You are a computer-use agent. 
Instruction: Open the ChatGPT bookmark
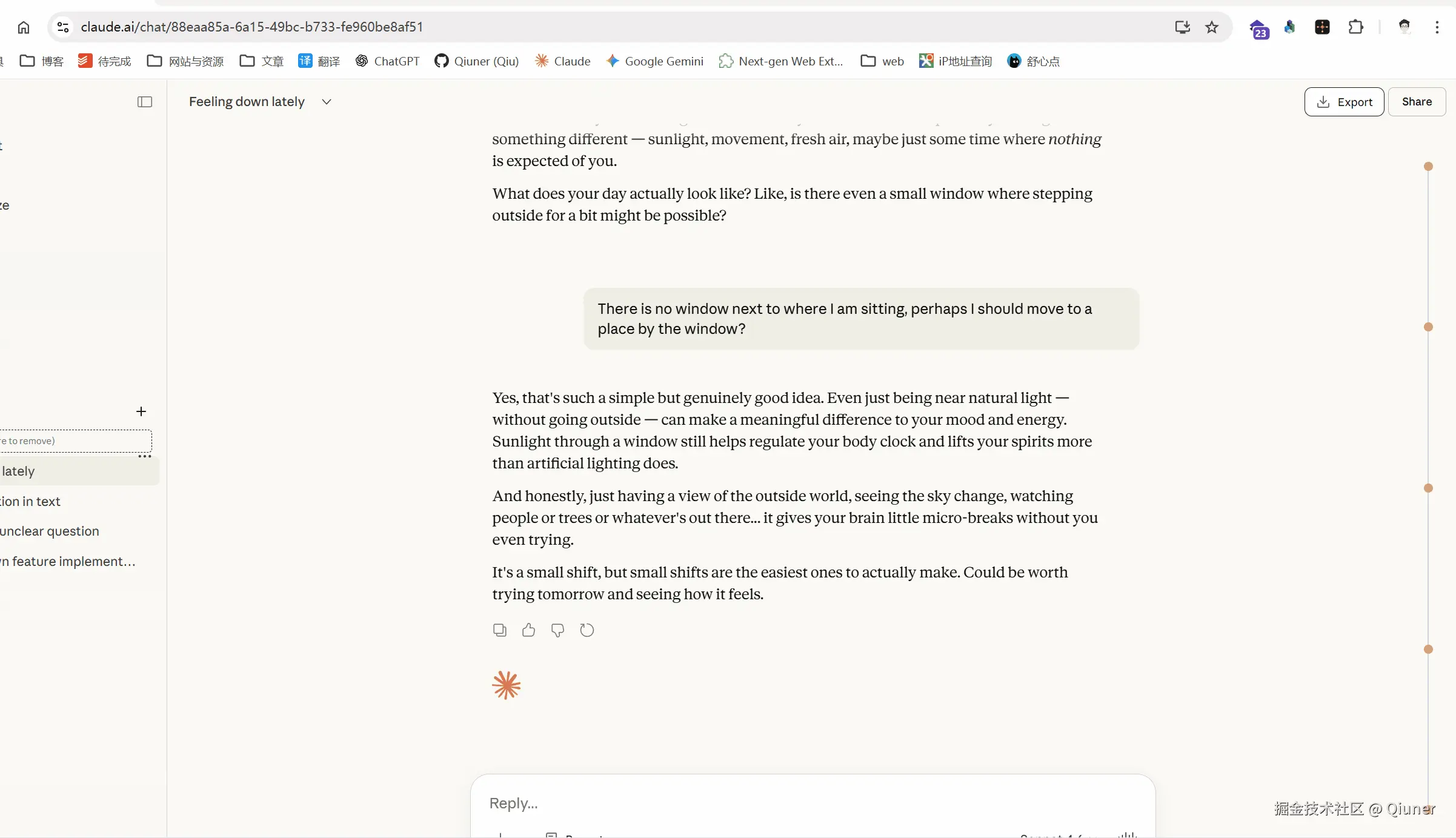click(x=387, y=61)
